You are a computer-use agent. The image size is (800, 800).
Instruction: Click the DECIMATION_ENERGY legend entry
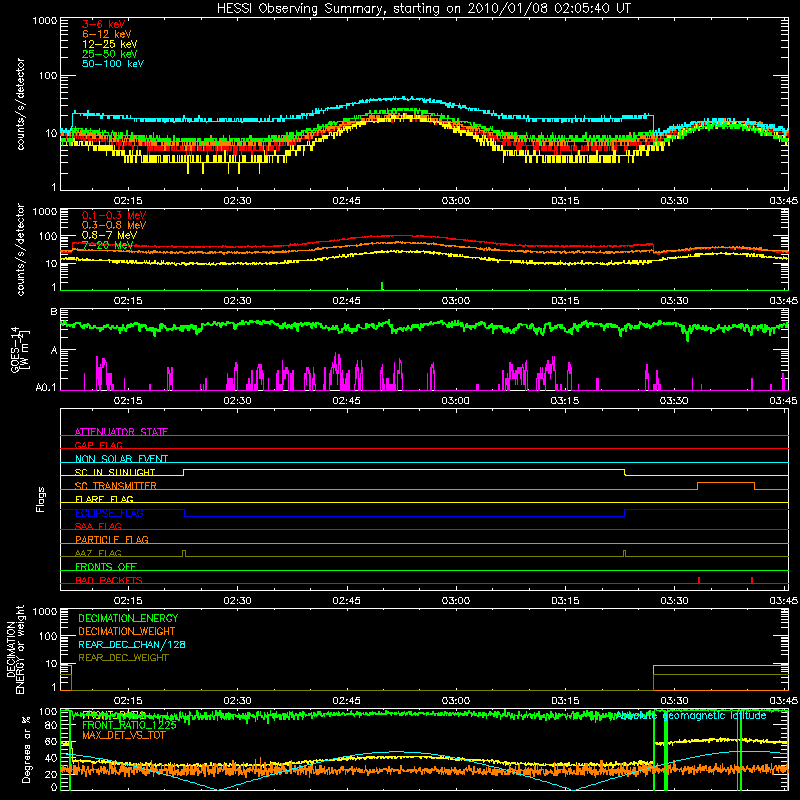click(x=128, y=618)
